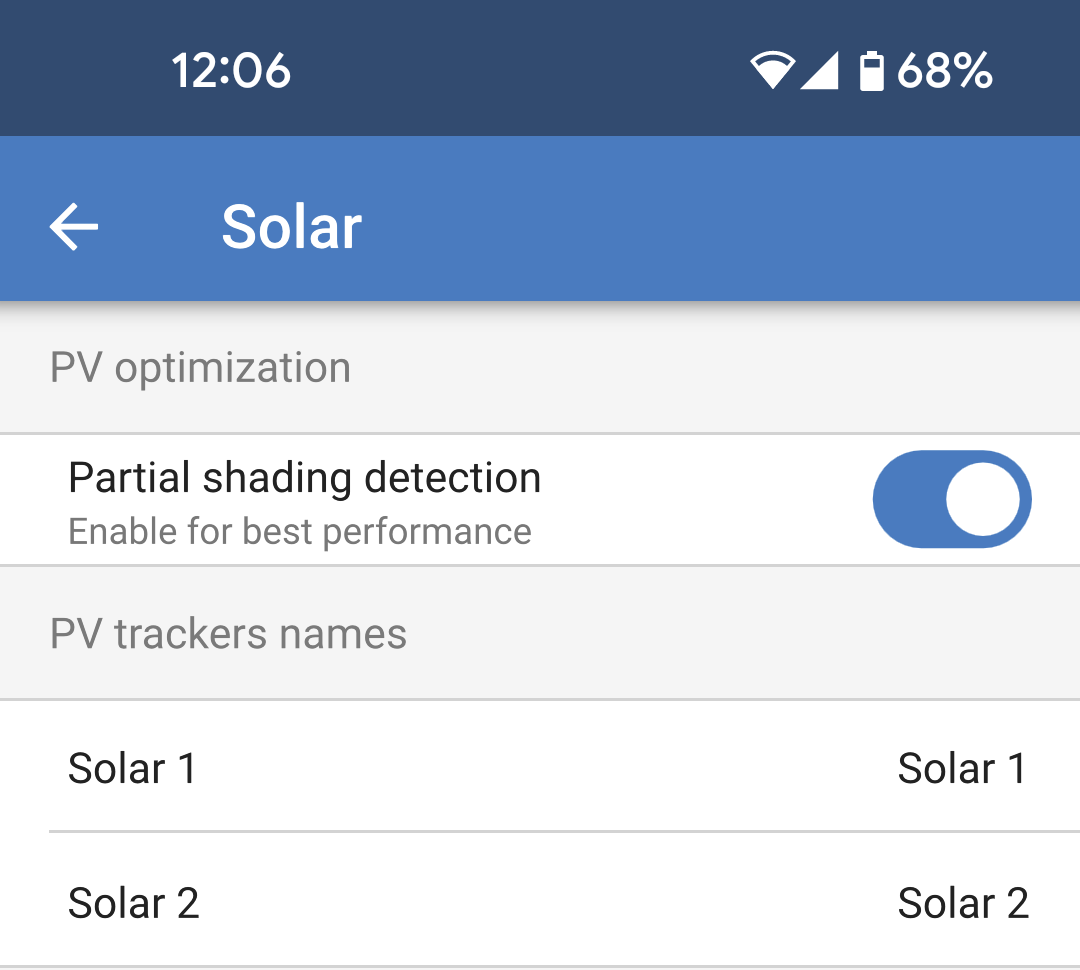Image resolution: width=1080 pixels, height=970 pixels.
Task: Click the Partial shading detection label
Action: (304, 478)
